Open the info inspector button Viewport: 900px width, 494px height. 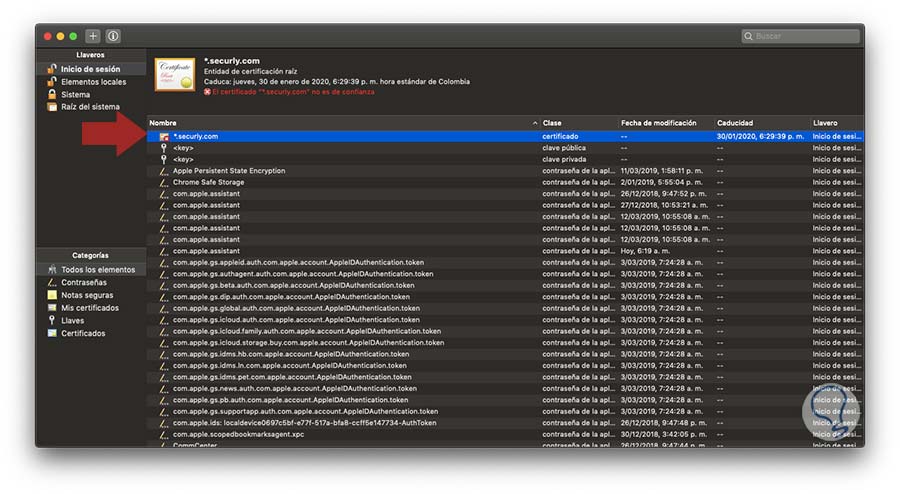point(113,36)
